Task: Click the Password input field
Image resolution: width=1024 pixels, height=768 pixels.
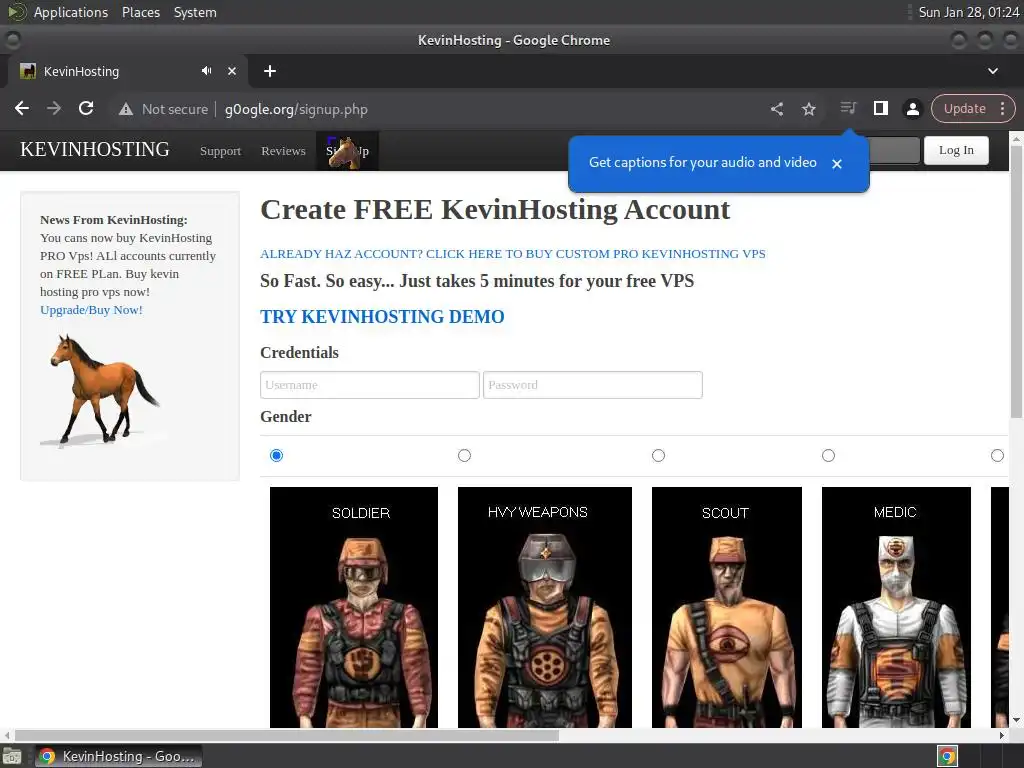Action: point(592,385)
